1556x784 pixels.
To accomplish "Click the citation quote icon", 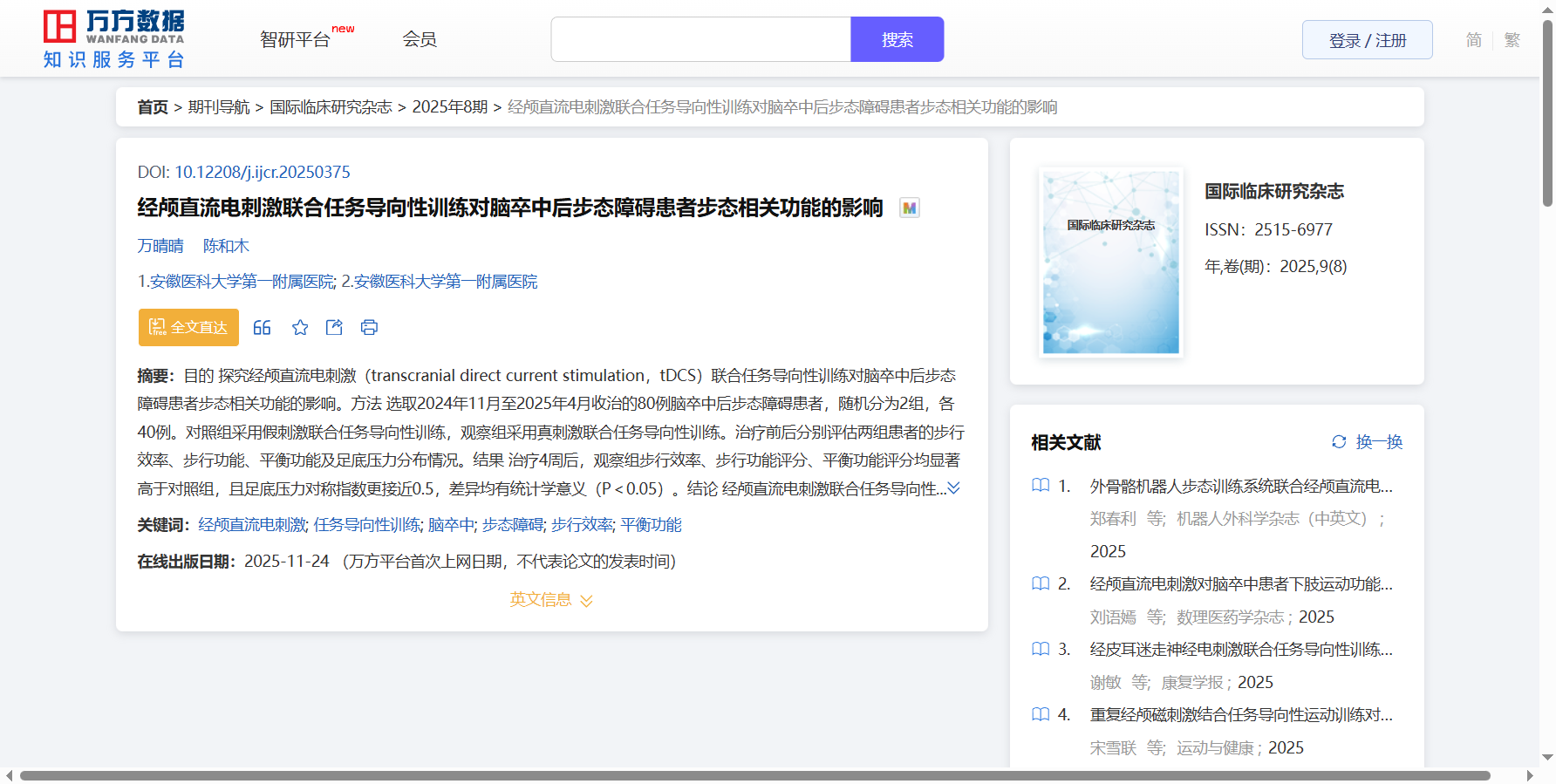I will tap(262, 328).
